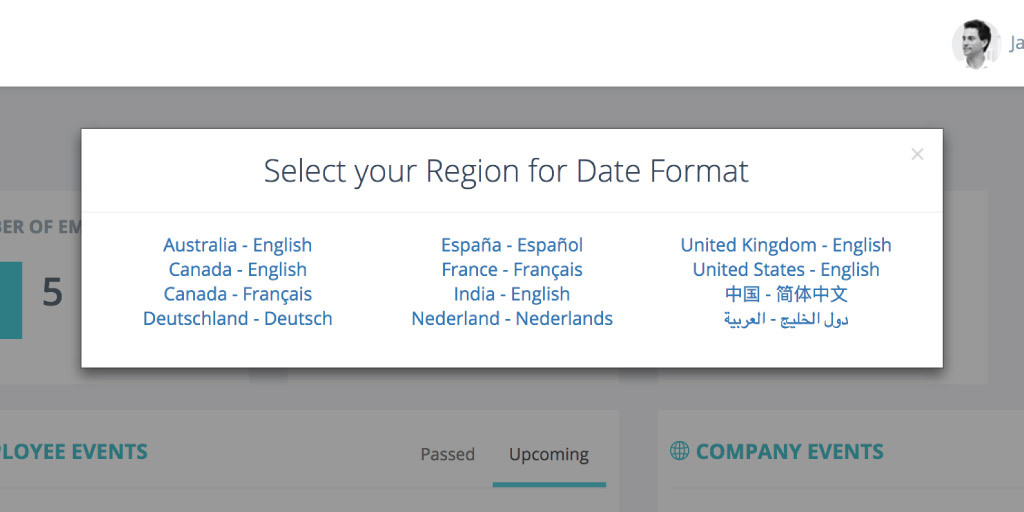
Task: Click the globe icon beside Company Events
Action: tap(680, 451)
